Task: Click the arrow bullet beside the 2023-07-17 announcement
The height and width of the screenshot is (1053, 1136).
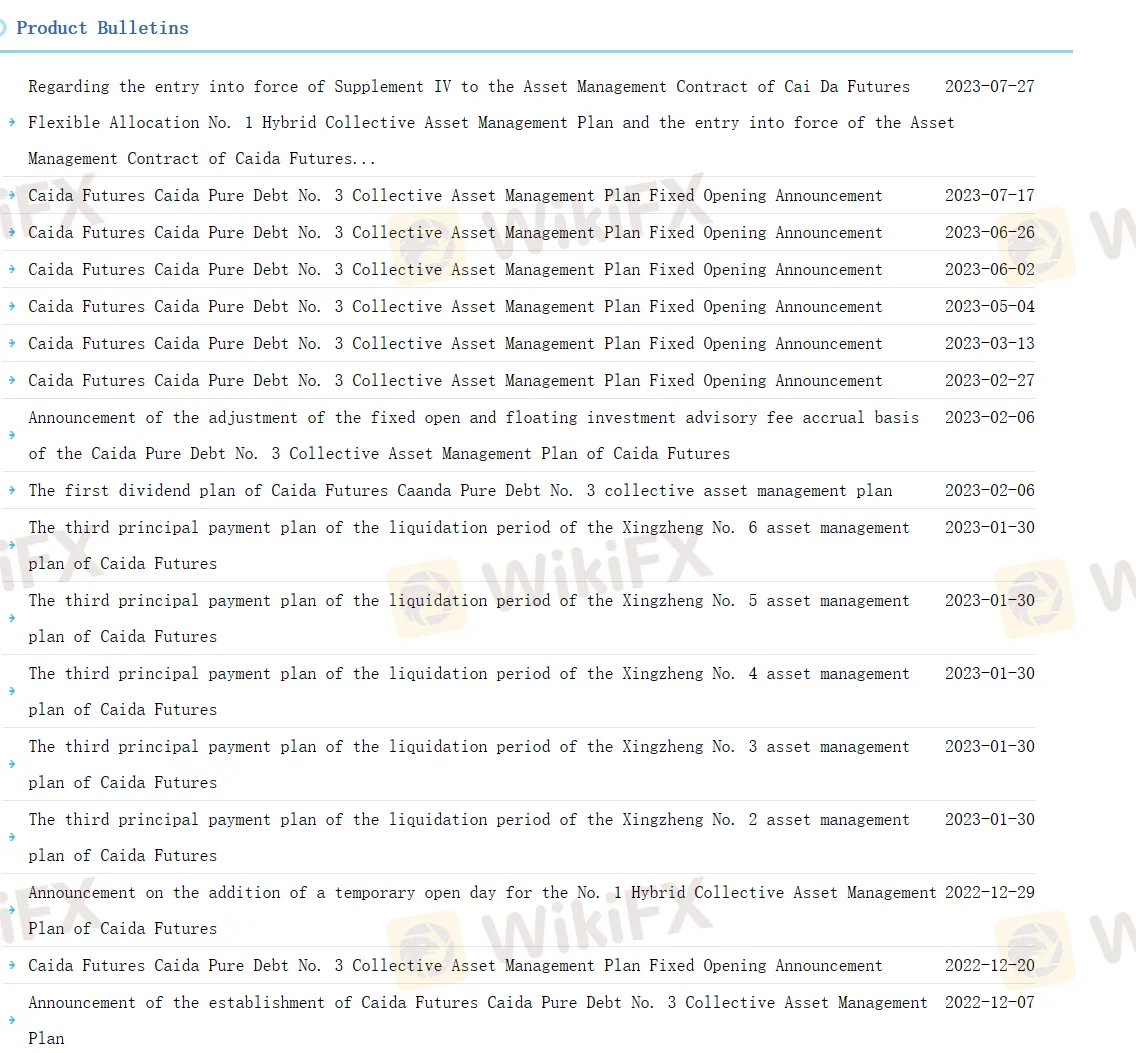Action: (12, 195)
